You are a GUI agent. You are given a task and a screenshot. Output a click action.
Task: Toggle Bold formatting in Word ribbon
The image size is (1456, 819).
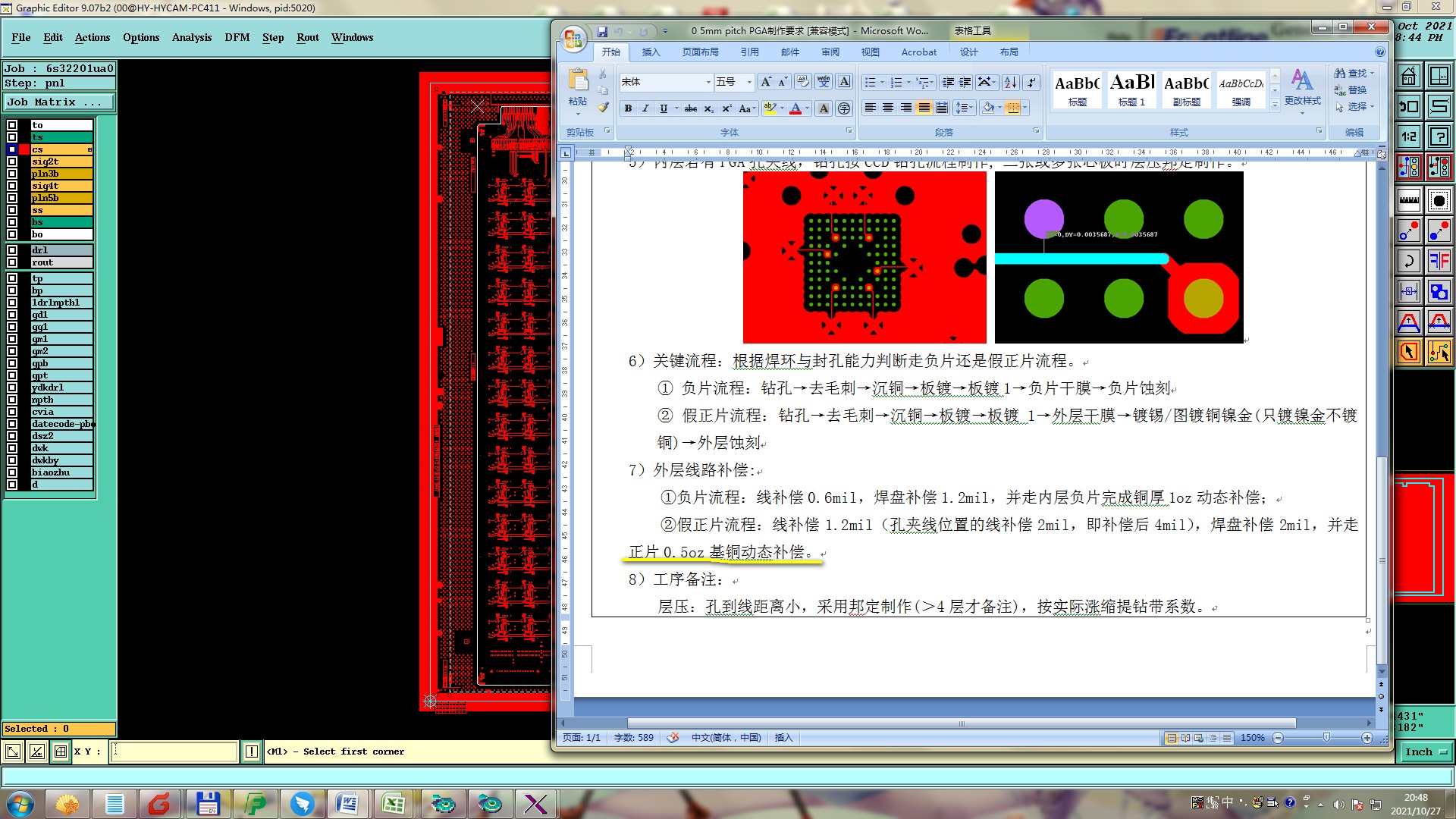(x=628, y=108)
